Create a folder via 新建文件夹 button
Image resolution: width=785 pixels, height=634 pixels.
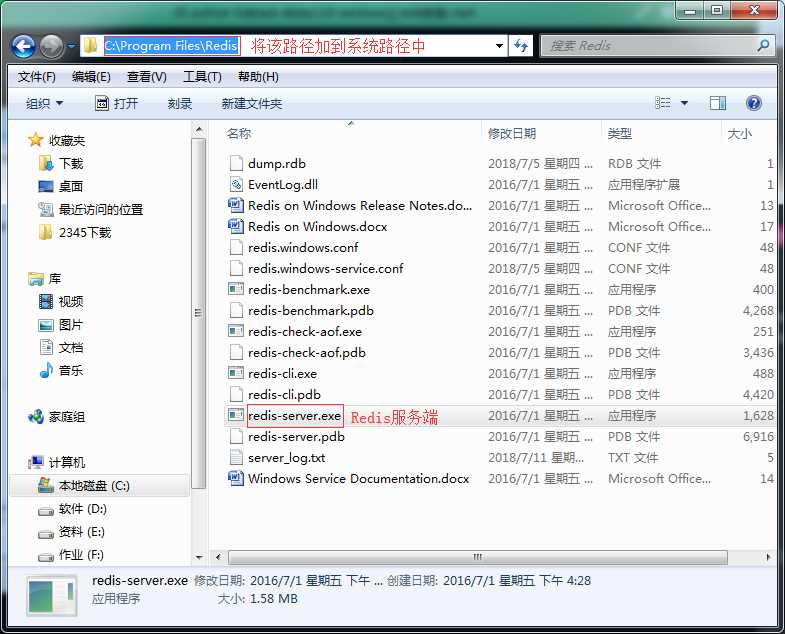click(251, 104)
